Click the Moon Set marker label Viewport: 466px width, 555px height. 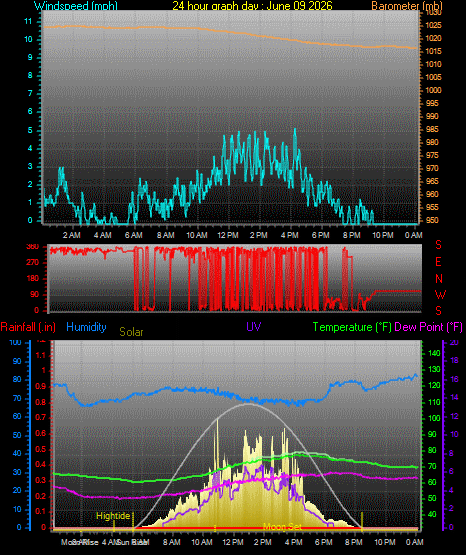(282, 527)
